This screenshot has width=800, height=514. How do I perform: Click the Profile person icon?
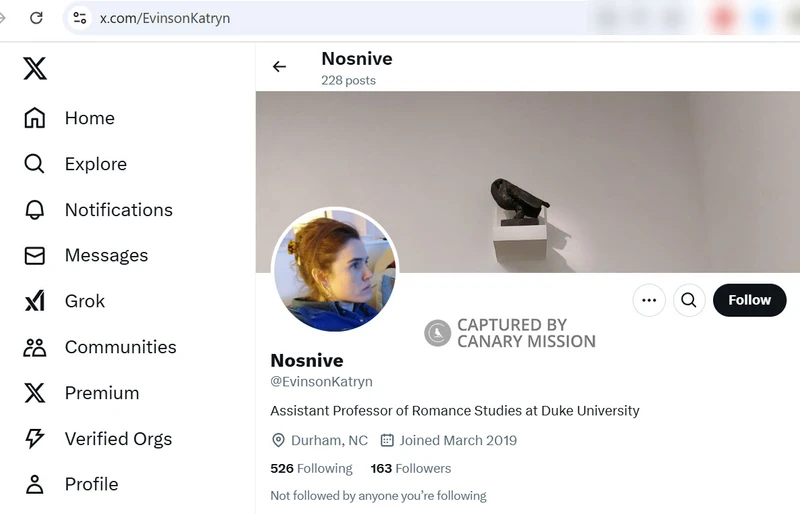point(35,484)
